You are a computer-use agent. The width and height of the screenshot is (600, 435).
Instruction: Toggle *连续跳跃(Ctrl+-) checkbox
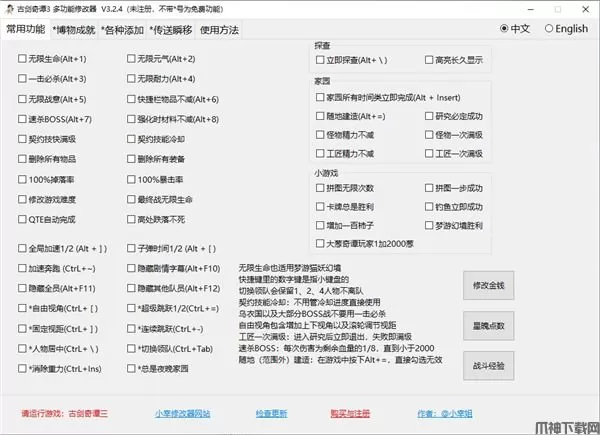point(131,328)
